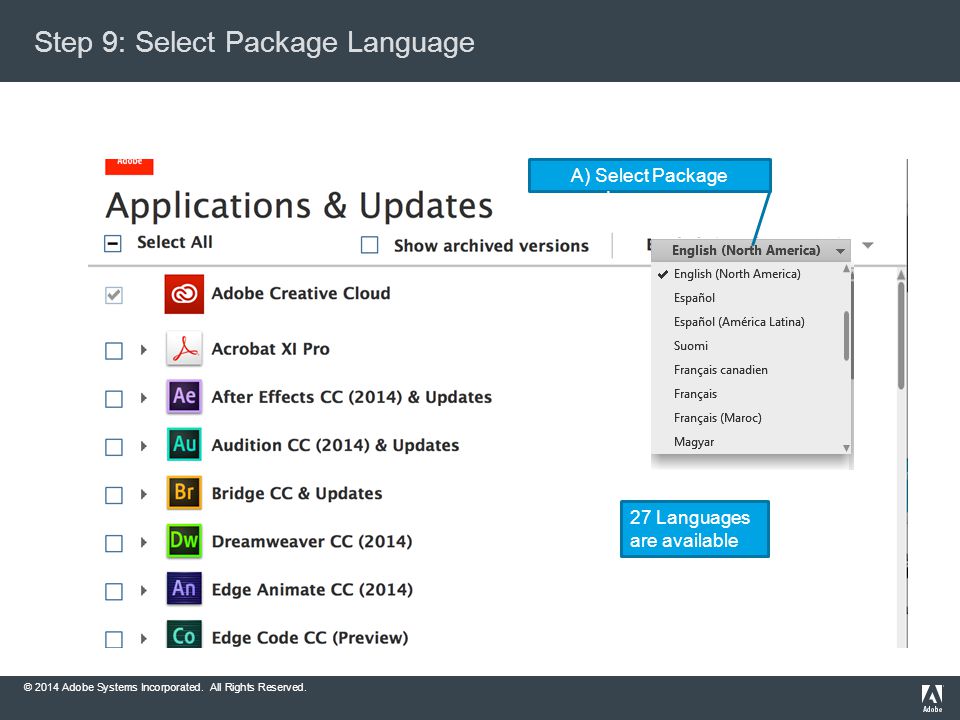Check the Bridge CC & Updates checkbox
Image resolution: width=960 pixels, height=720 pixels.
click(114, 495)
